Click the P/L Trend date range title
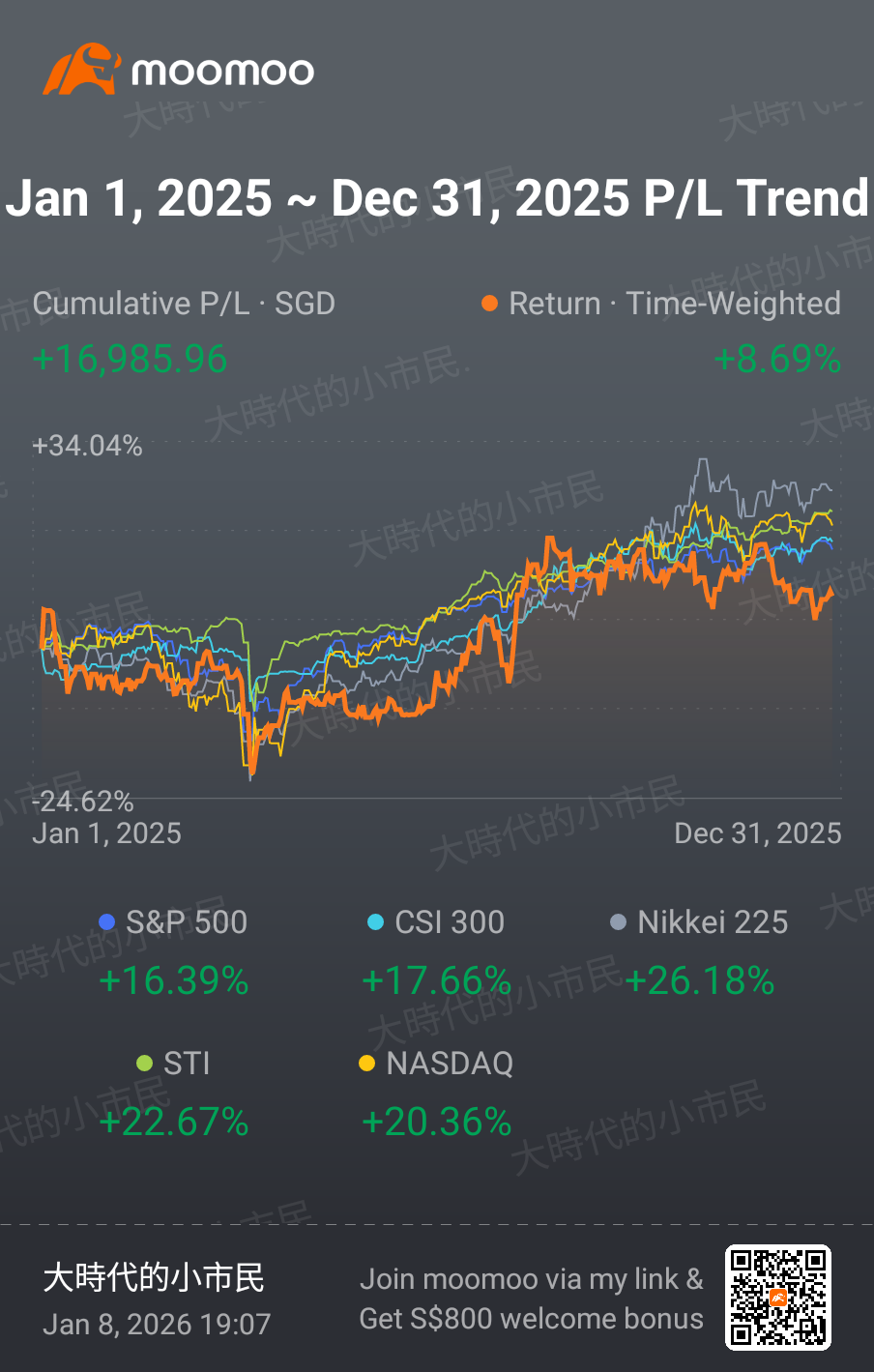 (x=437, y=198)
